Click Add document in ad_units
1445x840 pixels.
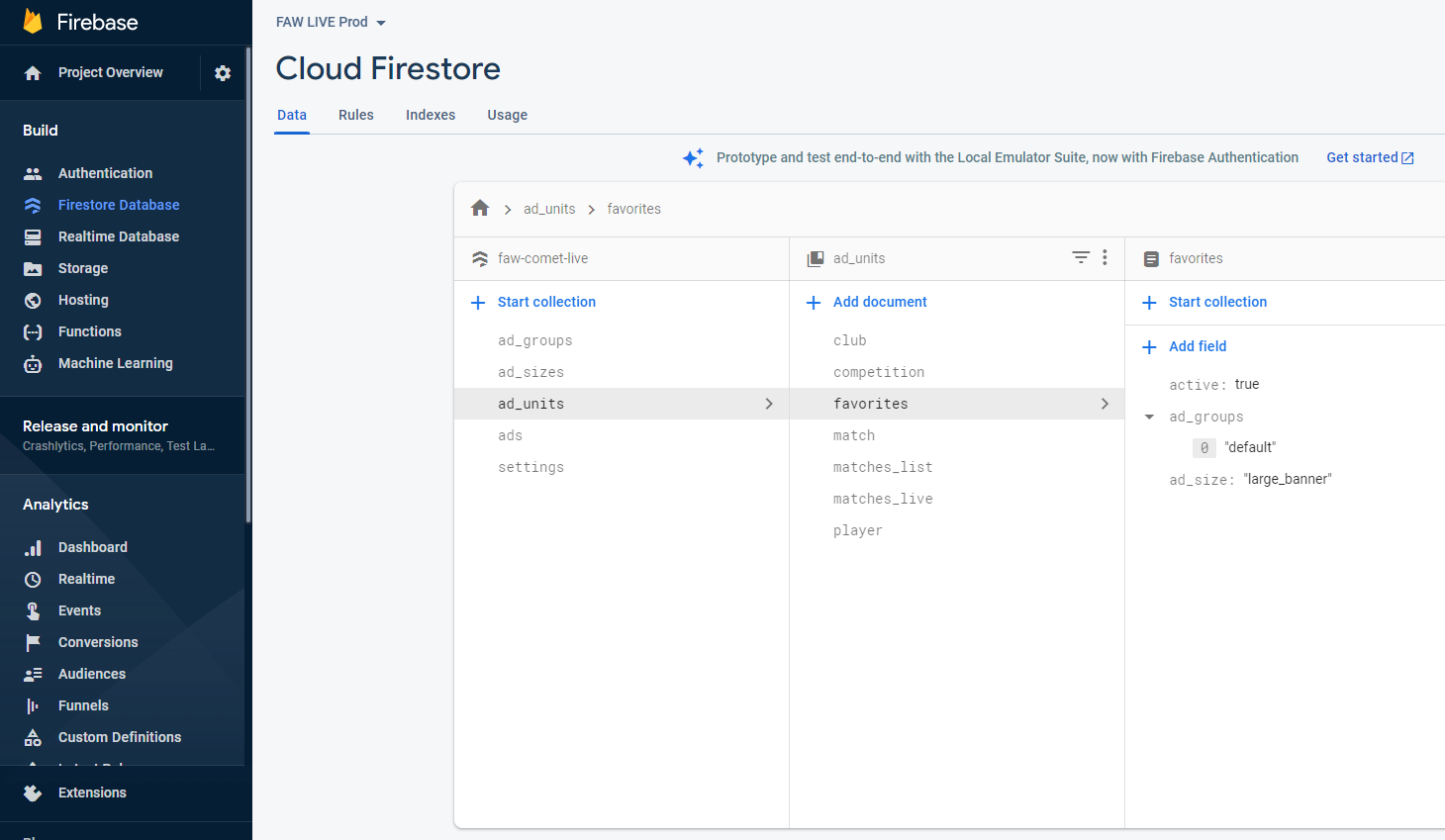(879, 302)
